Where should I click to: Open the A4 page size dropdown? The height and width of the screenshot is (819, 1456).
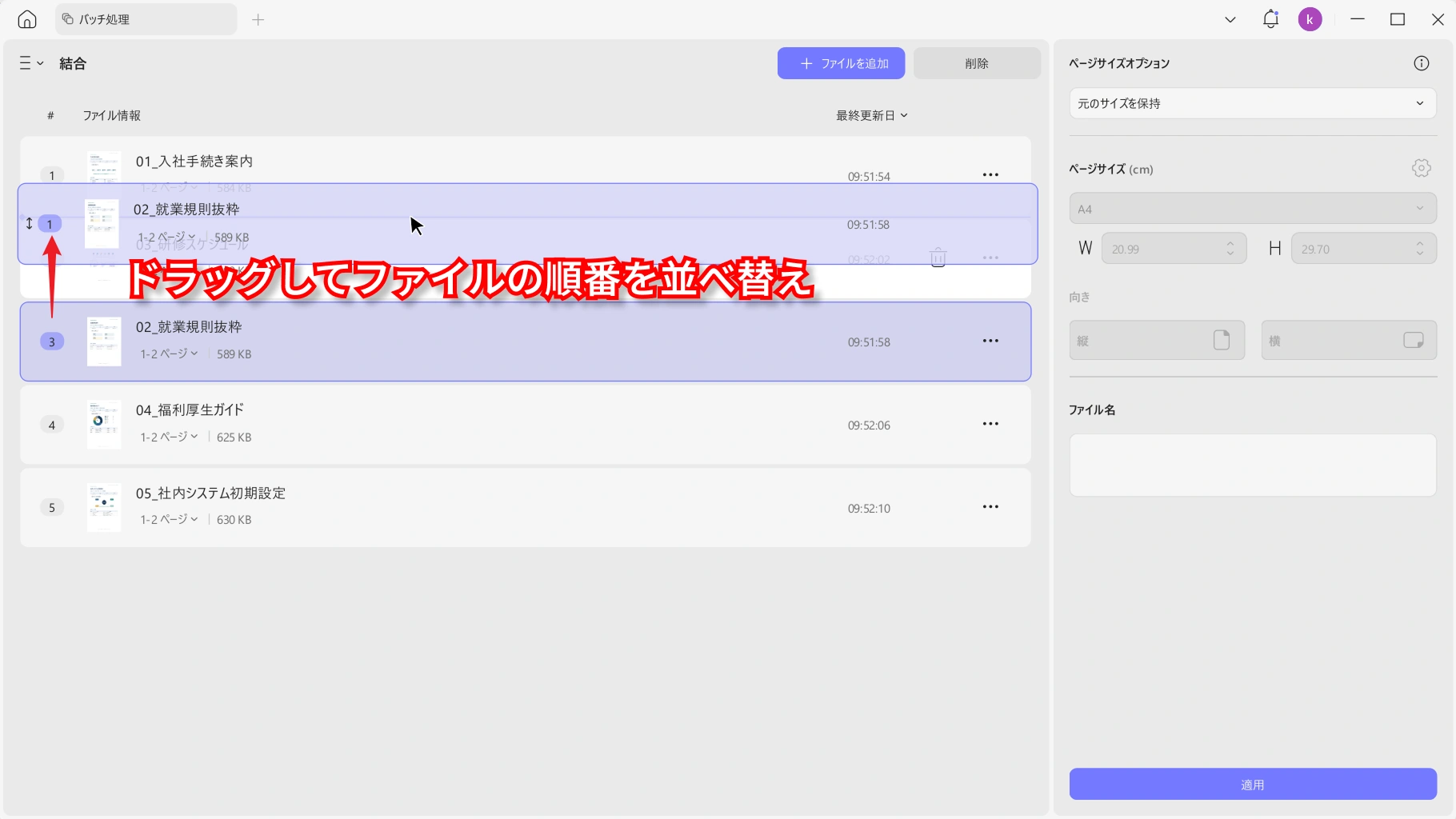click(1253, 209)
